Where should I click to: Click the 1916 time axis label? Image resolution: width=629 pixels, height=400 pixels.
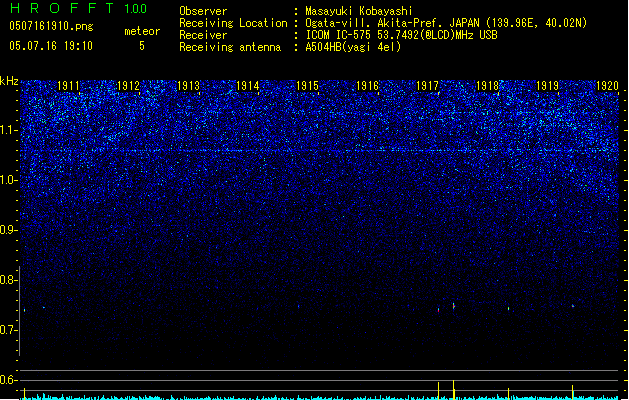click(367, 86)
